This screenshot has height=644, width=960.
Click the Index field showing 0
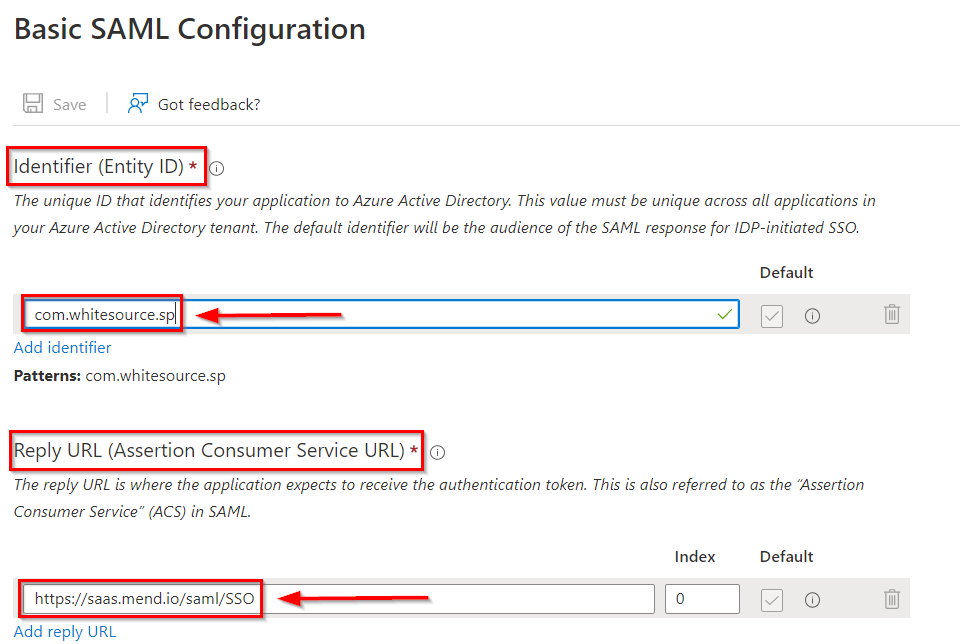pos(702,599)
